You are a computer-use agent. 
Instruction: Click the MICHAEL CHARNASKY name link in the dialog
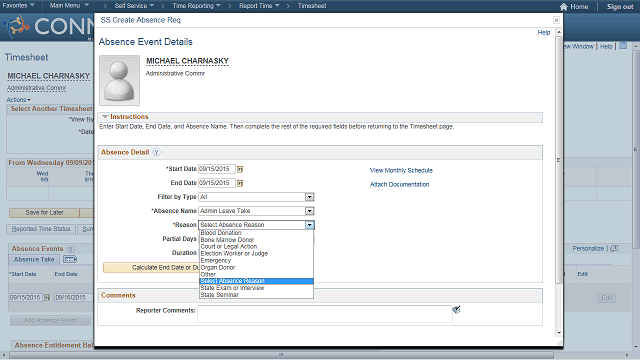tap(187, 61)
